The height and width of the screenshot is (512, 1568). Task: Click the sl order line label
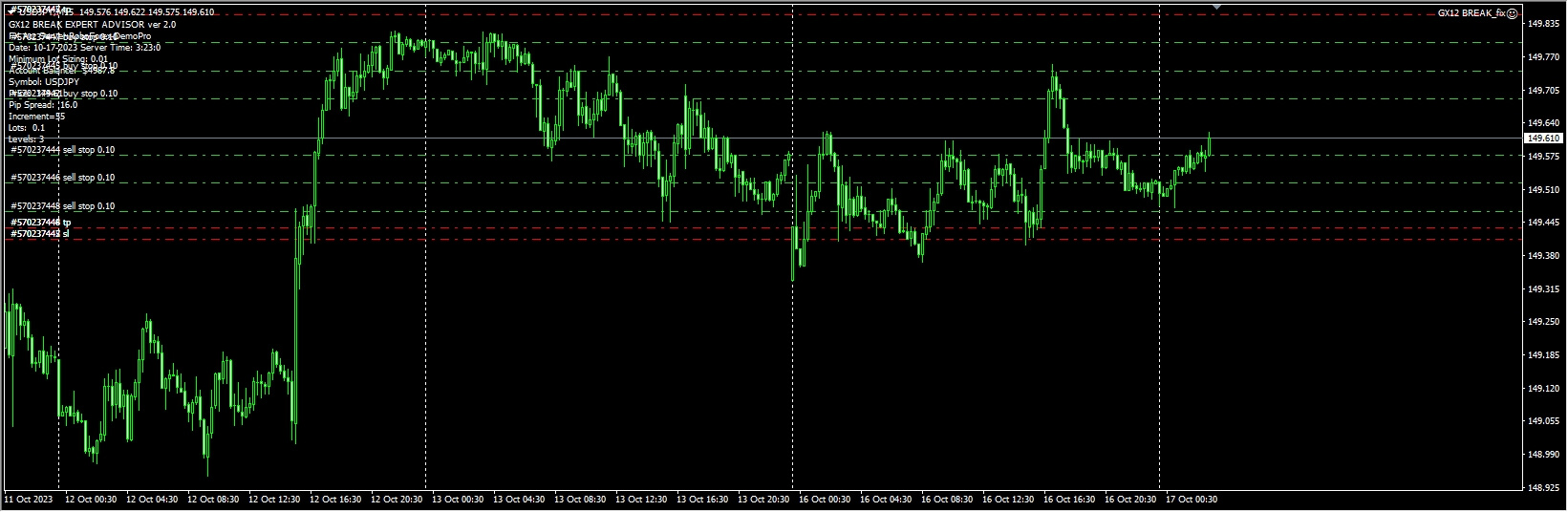tap(40, 233)
